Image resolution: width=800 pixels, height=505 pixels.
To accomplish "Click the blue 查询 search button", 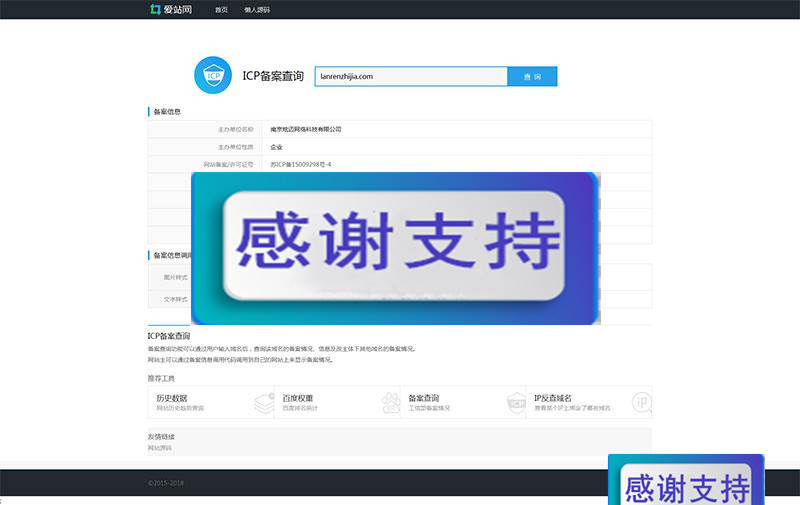I will (x=532, y=77).
